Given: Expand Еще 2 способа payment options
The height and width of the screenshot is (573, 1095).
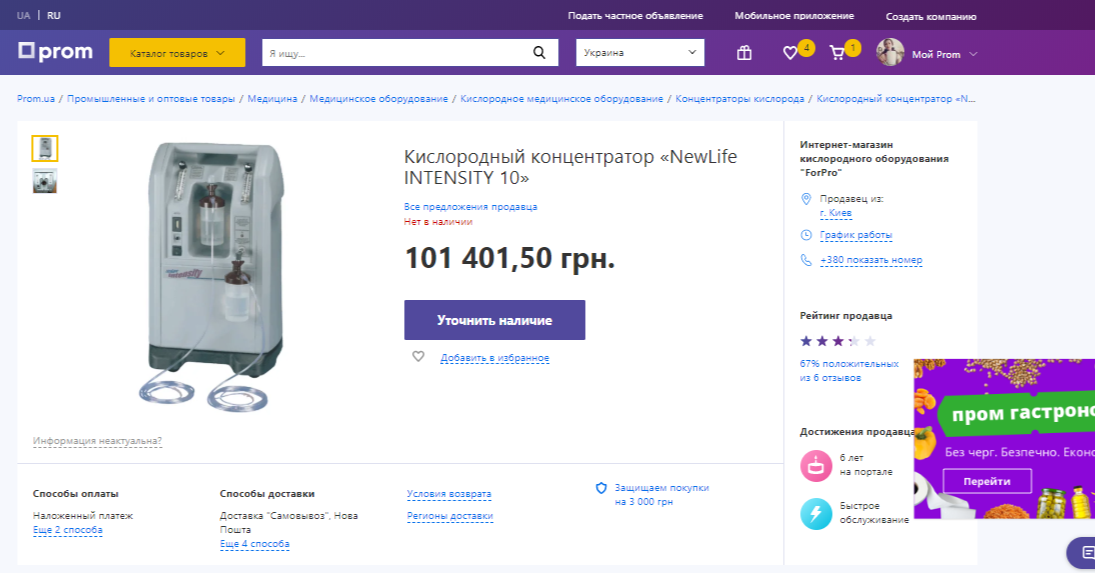Looking at the screenshot, I should (68, 530).
